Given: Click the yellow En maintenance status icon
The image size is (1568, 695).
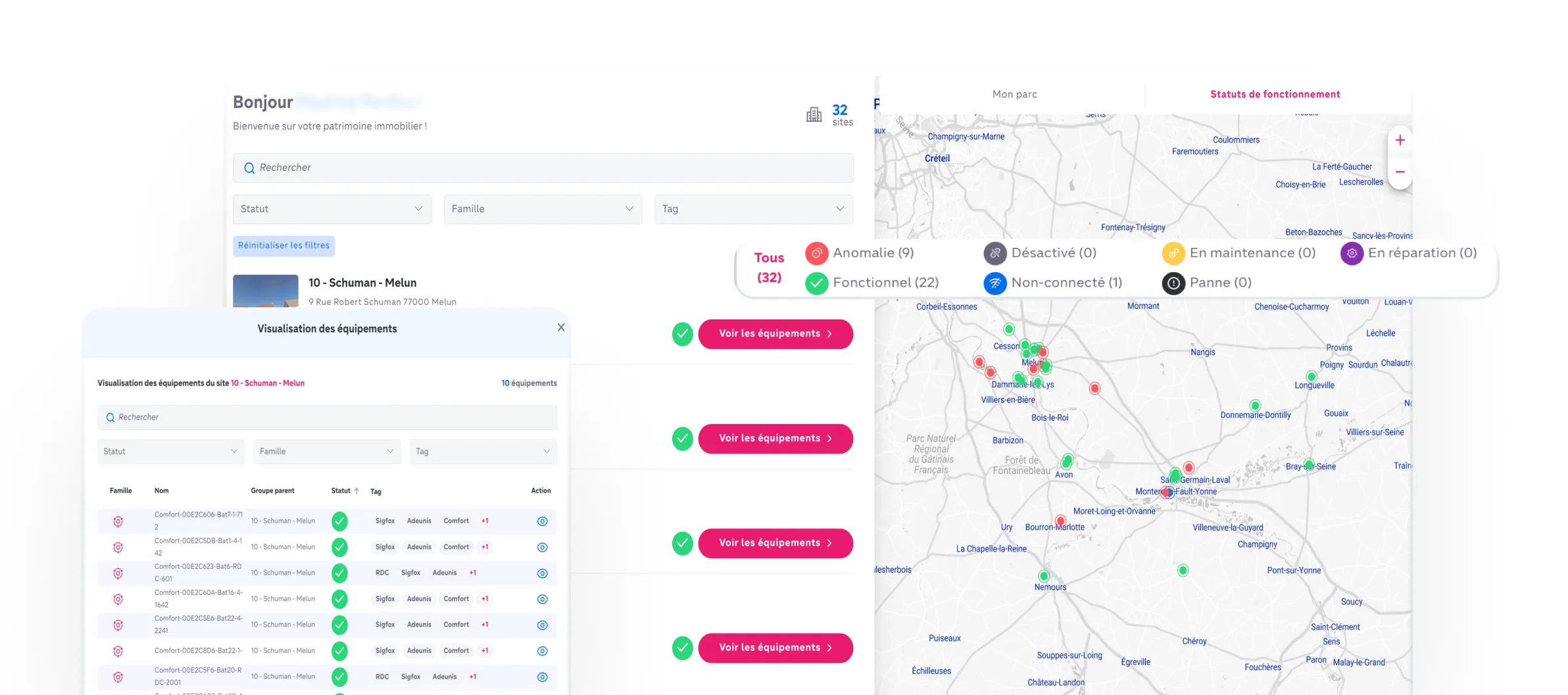Looking at the screenshot, I should [1173, 254].
